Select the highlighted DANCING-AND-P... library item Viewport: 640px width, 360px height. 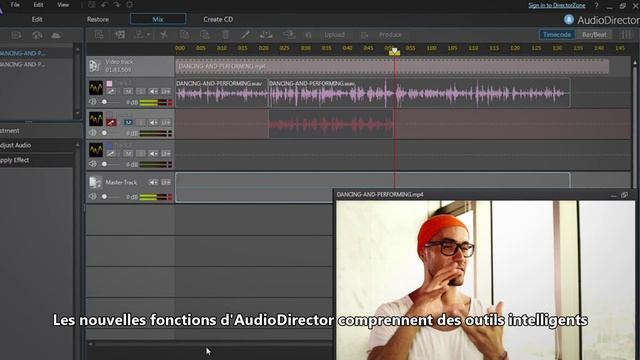(37, 53)
